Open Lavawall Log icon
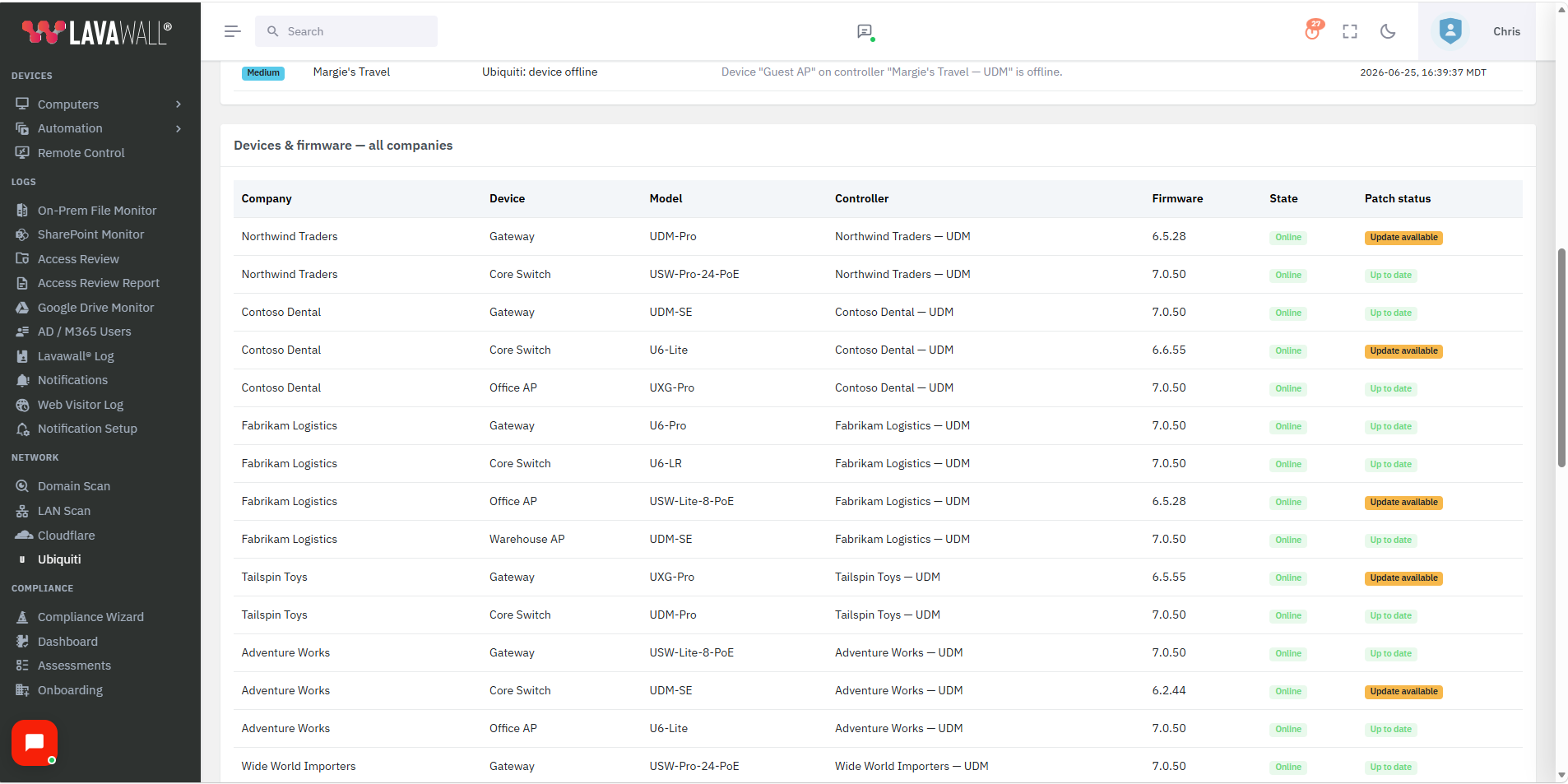Viewport: 1568px width, 784px height. click(22, 356)
